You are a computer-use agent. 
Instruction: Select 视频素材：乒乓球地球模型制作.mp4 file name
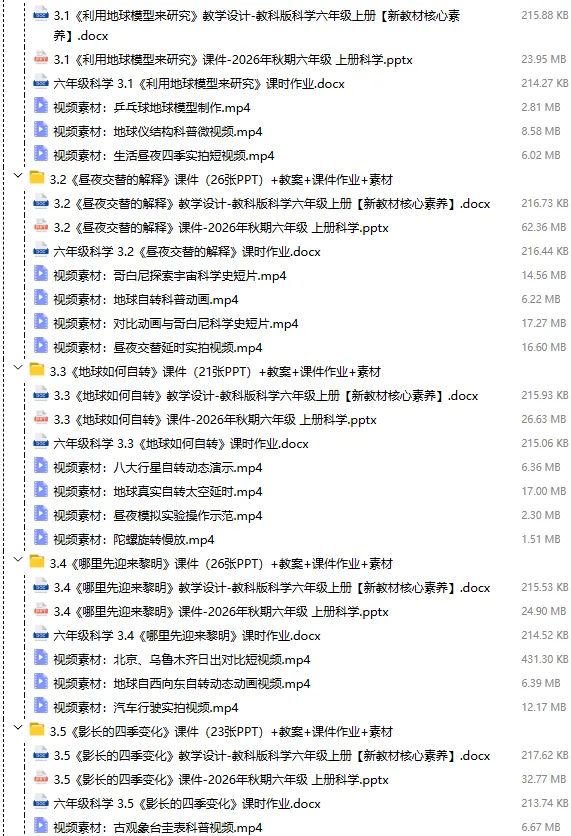[x=152, y=108]
